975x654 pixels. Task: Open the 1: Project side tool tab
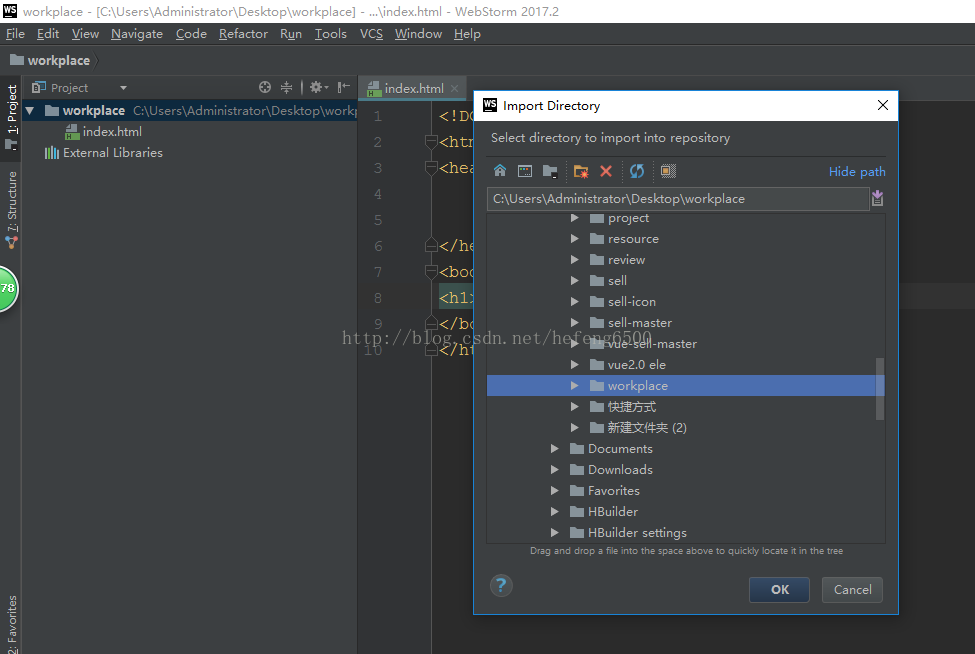11,117
